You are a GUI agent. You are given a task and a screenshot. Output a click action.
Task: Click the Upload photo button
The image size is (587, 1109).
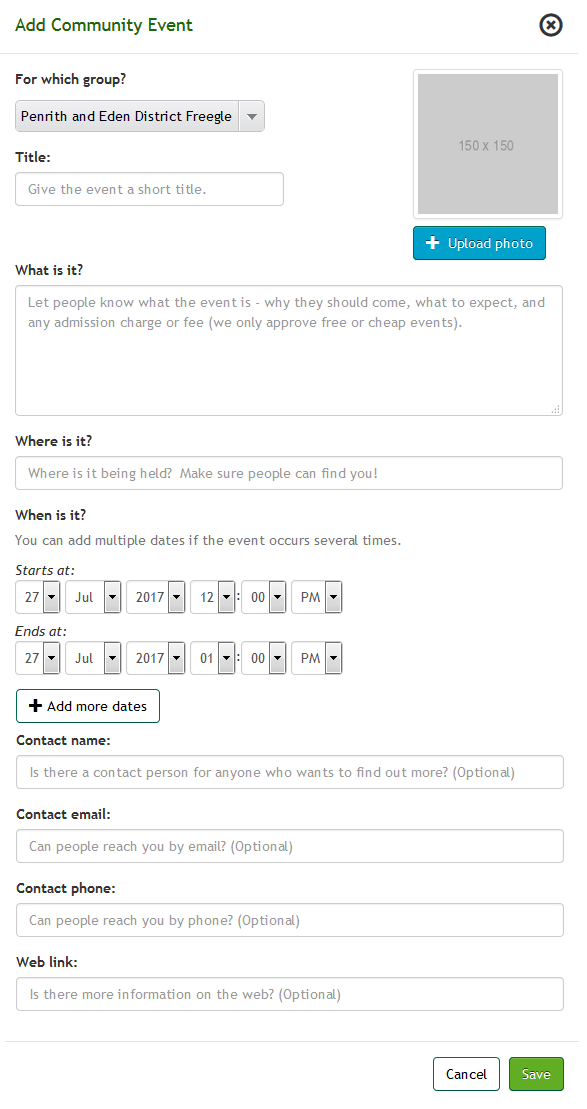point(480,243)
